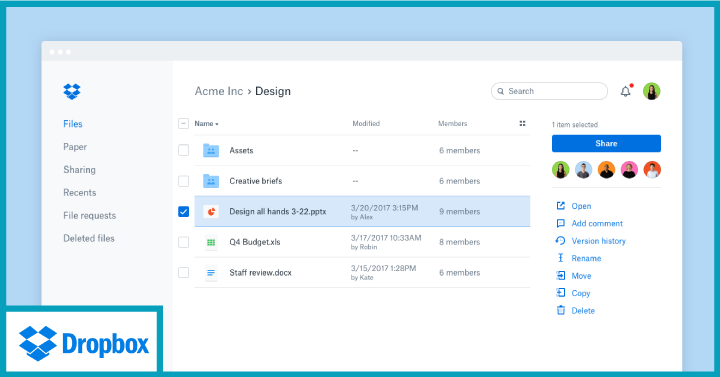720x377 pixels.
Task: Click Move link in actions panel
Action: (581, 276)
